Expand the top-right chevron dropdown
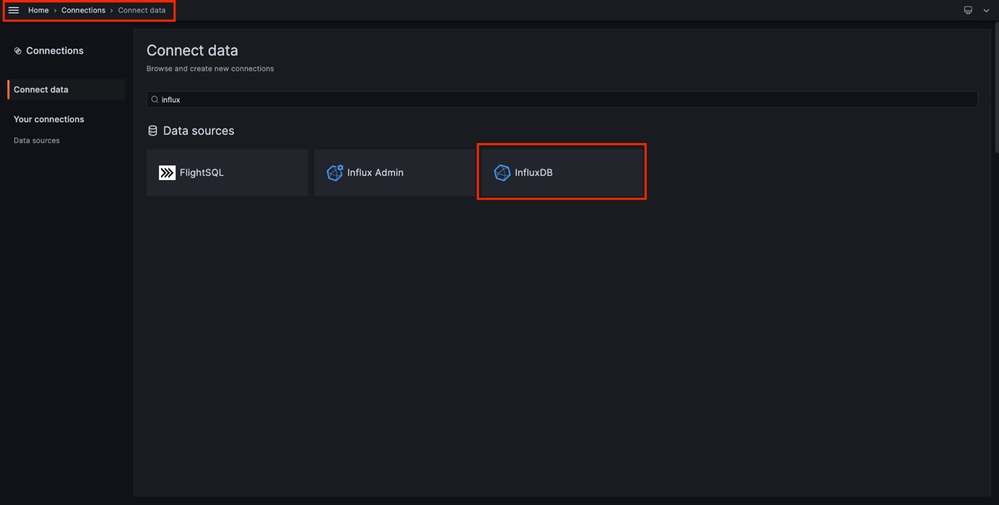 click(986, 10)
